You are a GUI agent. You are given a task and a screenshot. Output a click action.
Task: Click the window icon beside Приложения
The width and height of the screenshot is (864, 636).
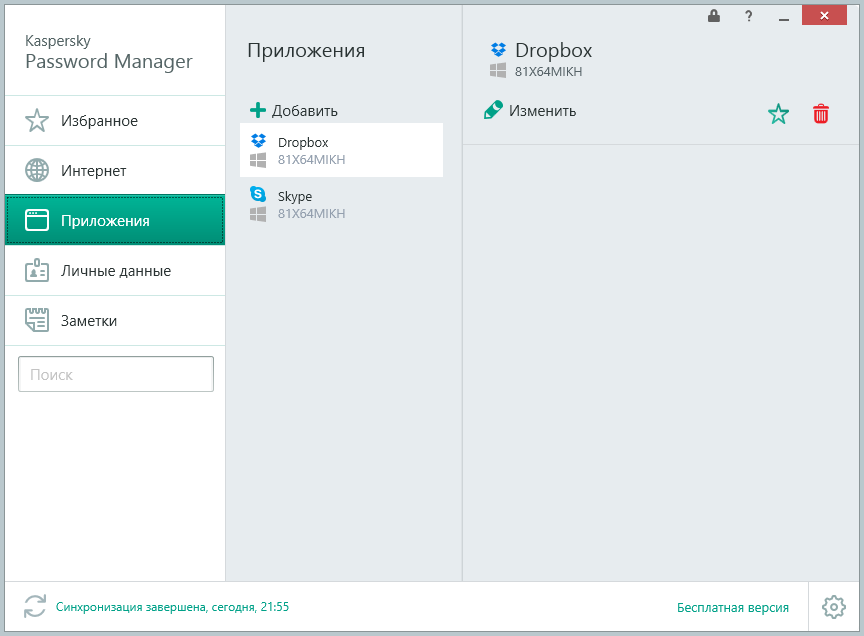coord(37,220)
